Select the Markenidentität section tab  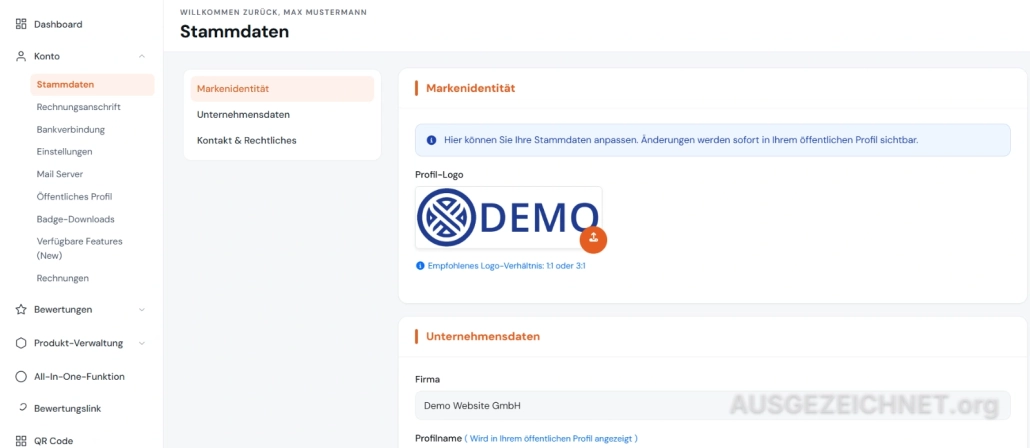[282, 89]
